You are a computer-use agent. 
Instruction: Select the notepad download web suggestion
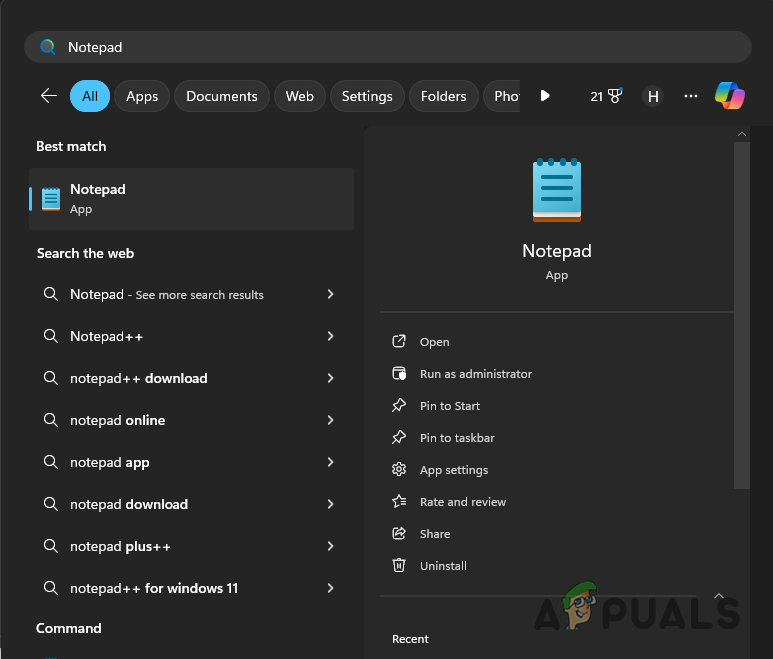pos(191,504)
